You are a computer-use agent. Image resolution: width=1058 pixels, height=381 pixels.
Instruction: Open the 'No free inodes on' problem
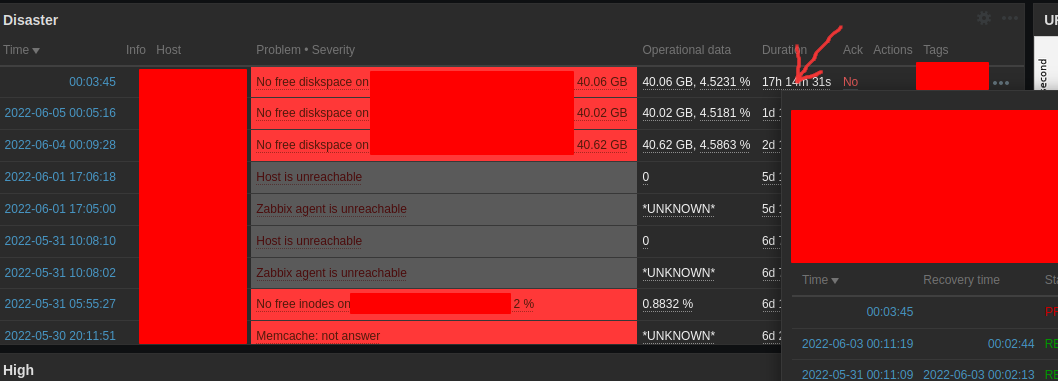click(303, 303)
